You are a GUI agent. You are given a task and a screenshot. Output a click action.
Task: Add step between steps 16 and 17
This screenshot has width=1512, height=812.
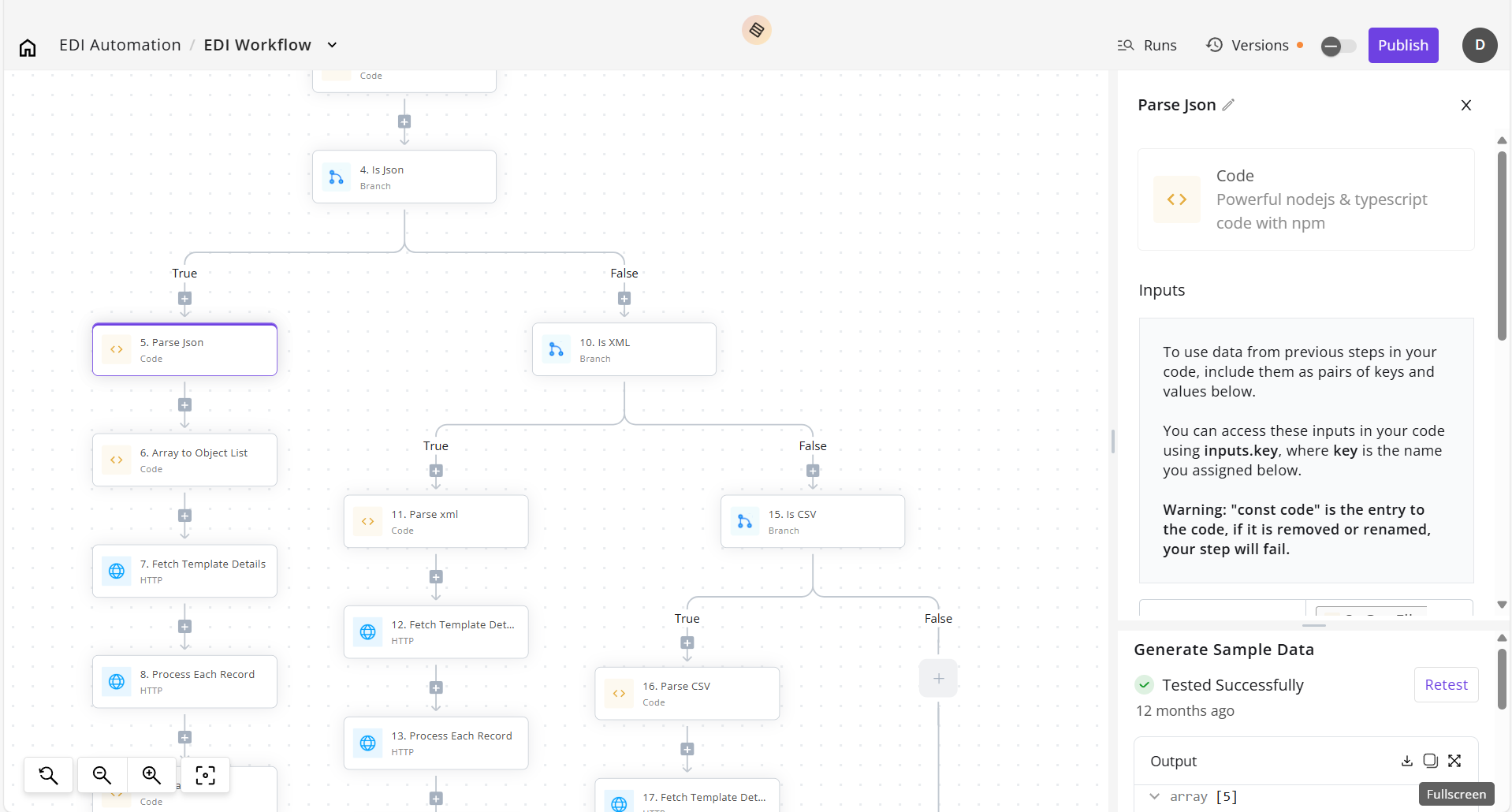[x=687, y=750]
